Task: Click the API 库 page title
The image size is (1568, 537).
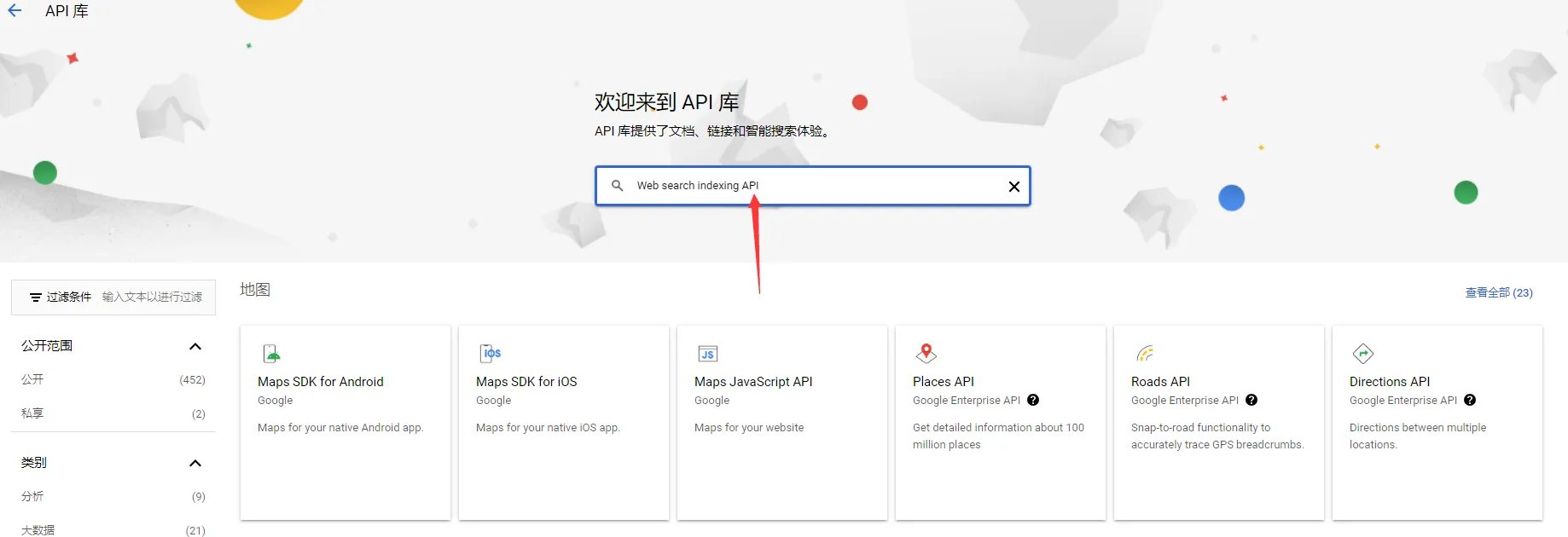Action: (67, 11)
